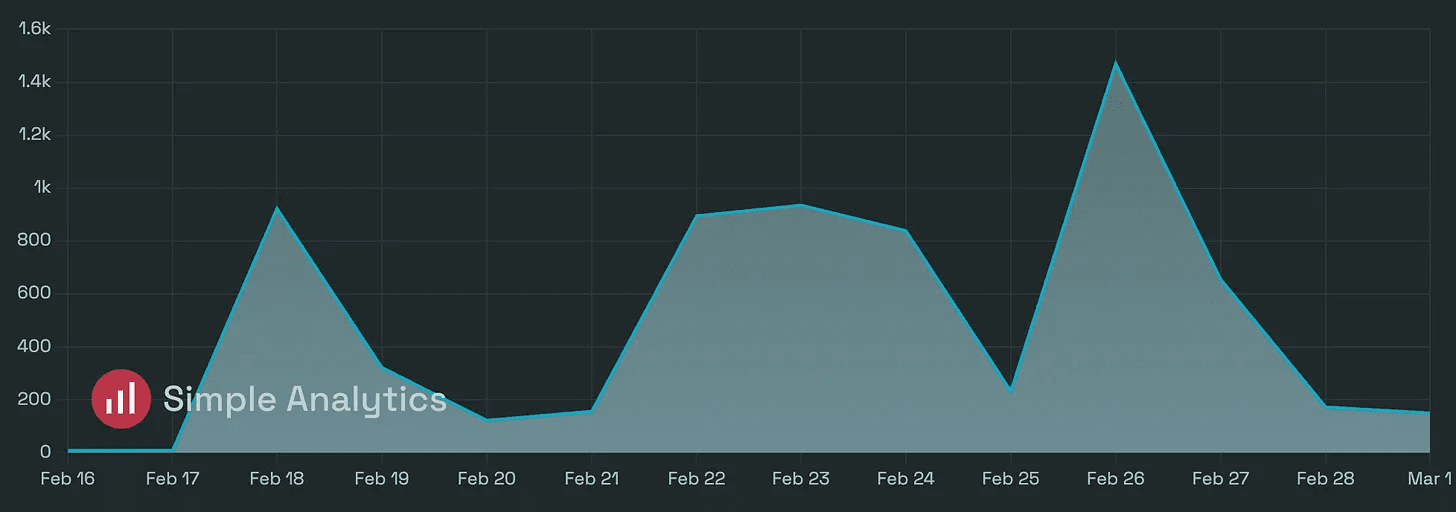This screenshot has width=1456, height=512.
Task: Select the Feb 23 data point on line
Action: (x=801, y=205)
